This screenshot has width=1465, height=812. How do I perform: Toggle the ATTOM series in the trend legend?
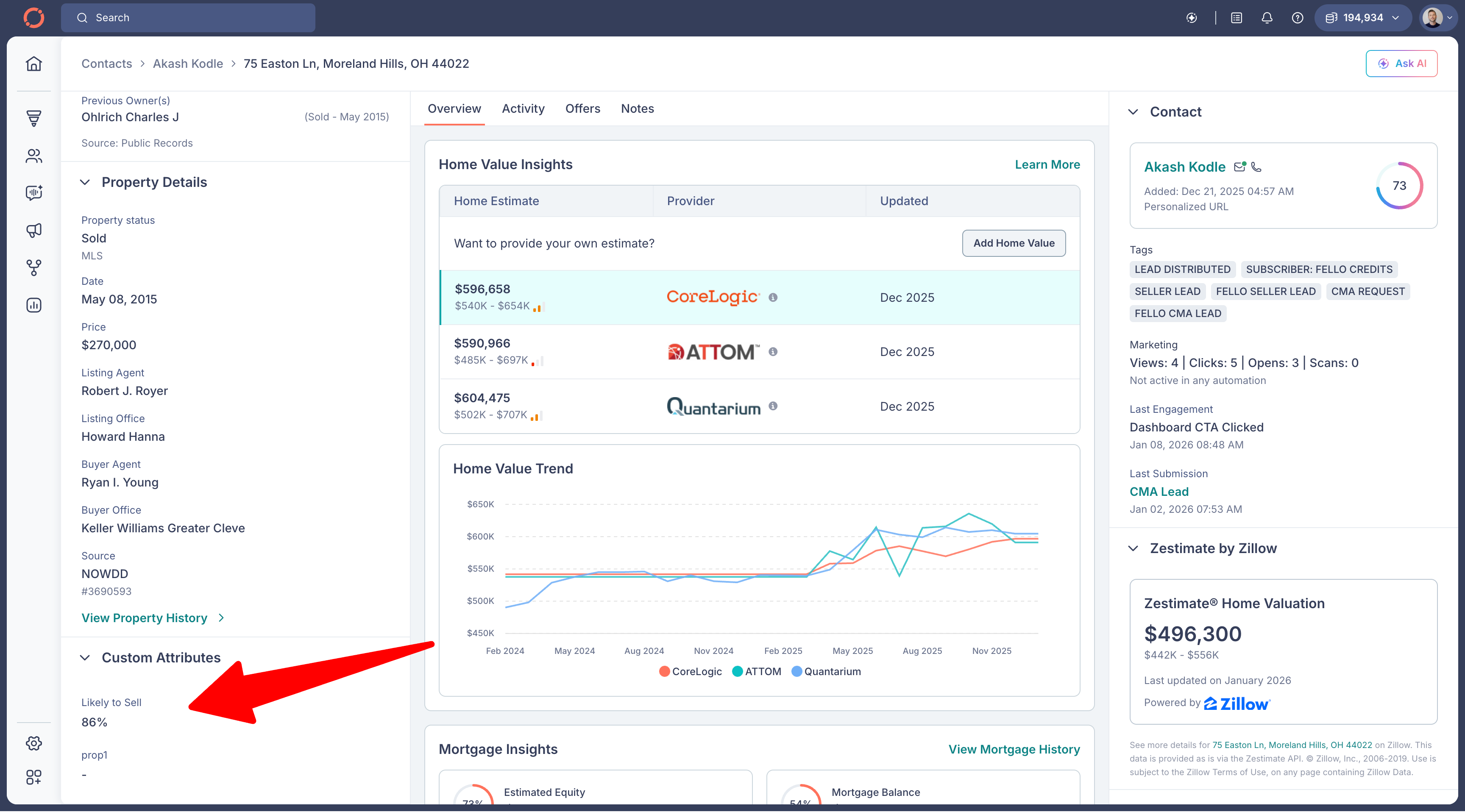[x=757, y=671]
